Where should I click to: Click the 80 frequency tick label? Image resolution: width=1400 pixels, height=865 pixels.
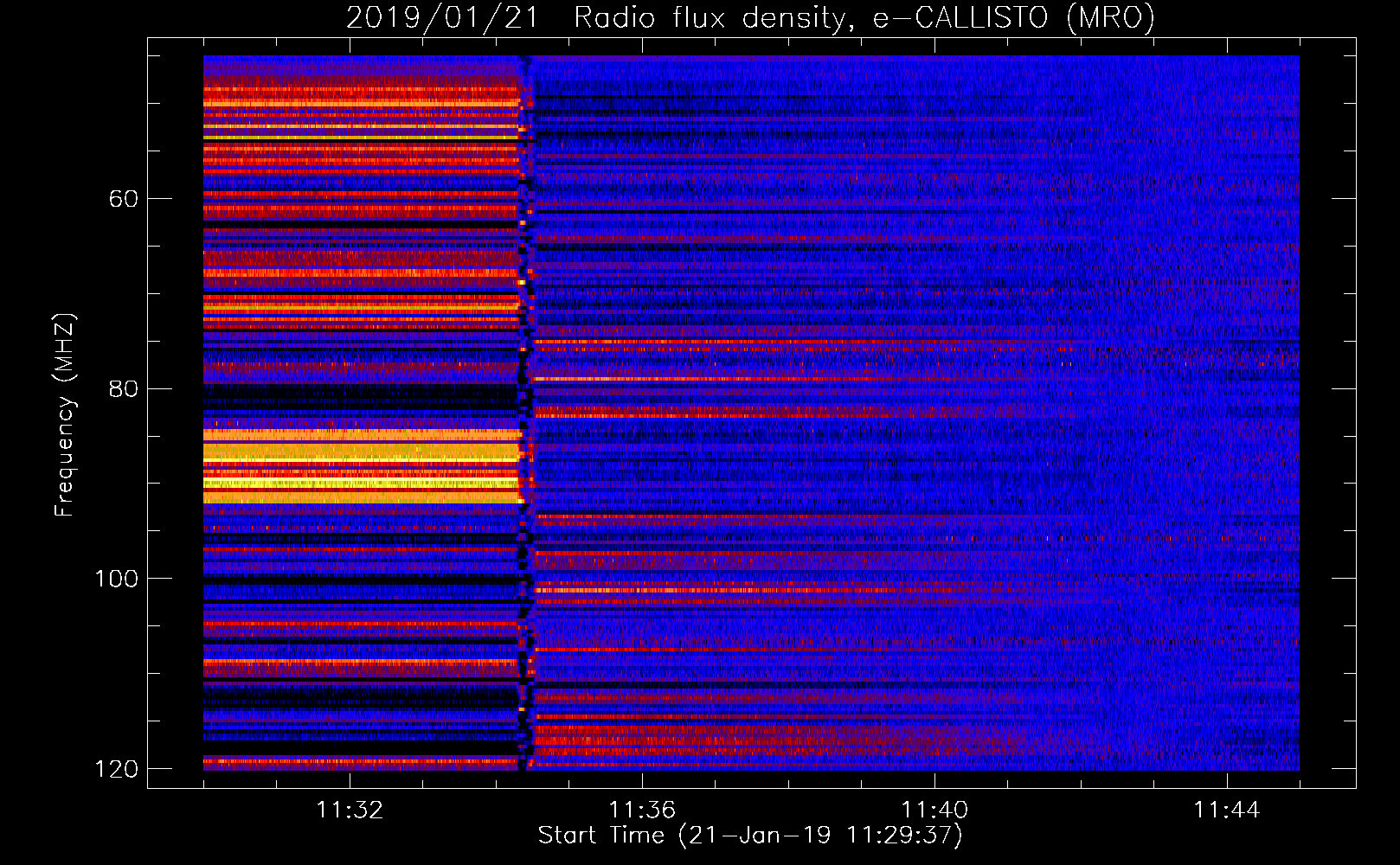tap(124, 388)
